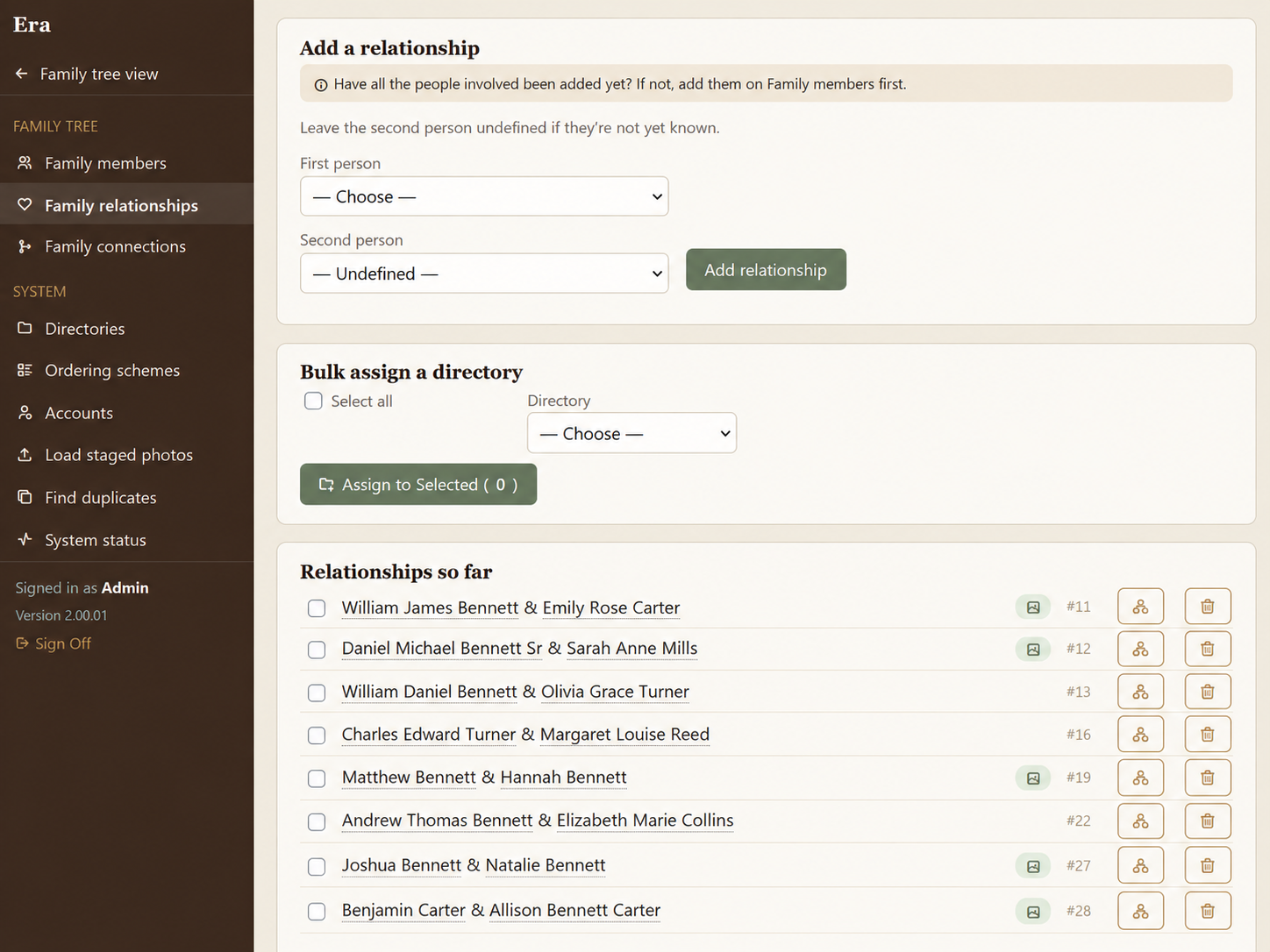Image resolution: width=1270 pixels, height=952 pixels.
Task: Select the William Daniel Bennett row checkbox
Action: (x=317, y=693)
